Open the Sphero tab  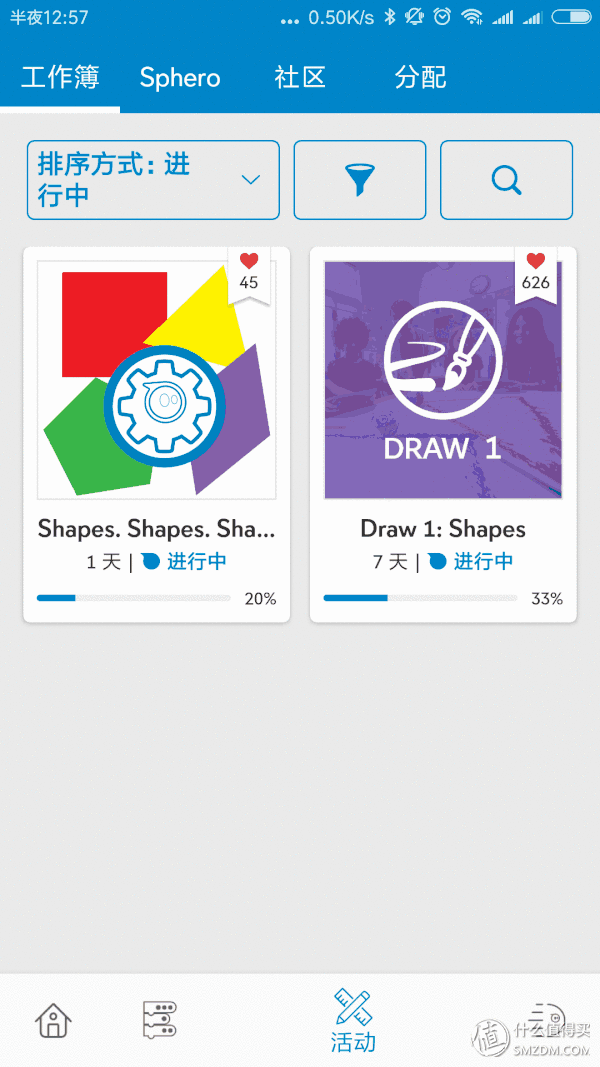coord(180,78)
